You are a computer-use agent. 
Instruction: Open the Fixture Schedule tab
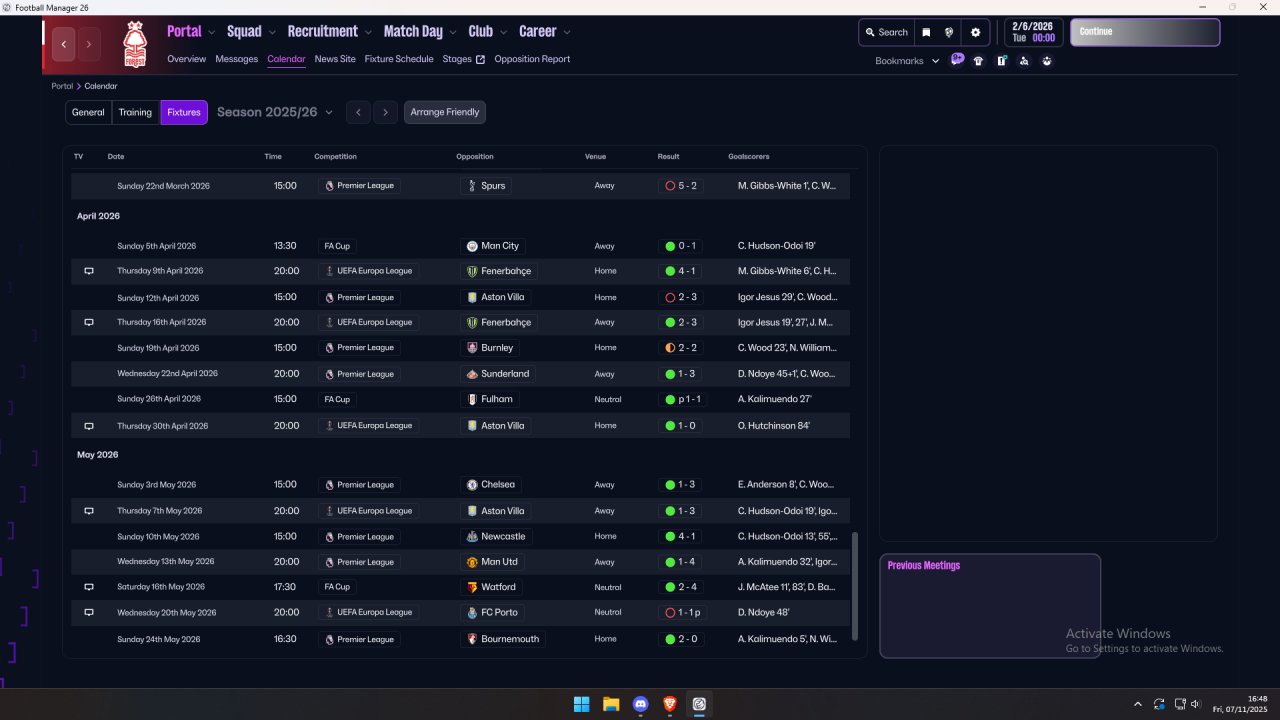pyautogui.click(x=399, y=59)
